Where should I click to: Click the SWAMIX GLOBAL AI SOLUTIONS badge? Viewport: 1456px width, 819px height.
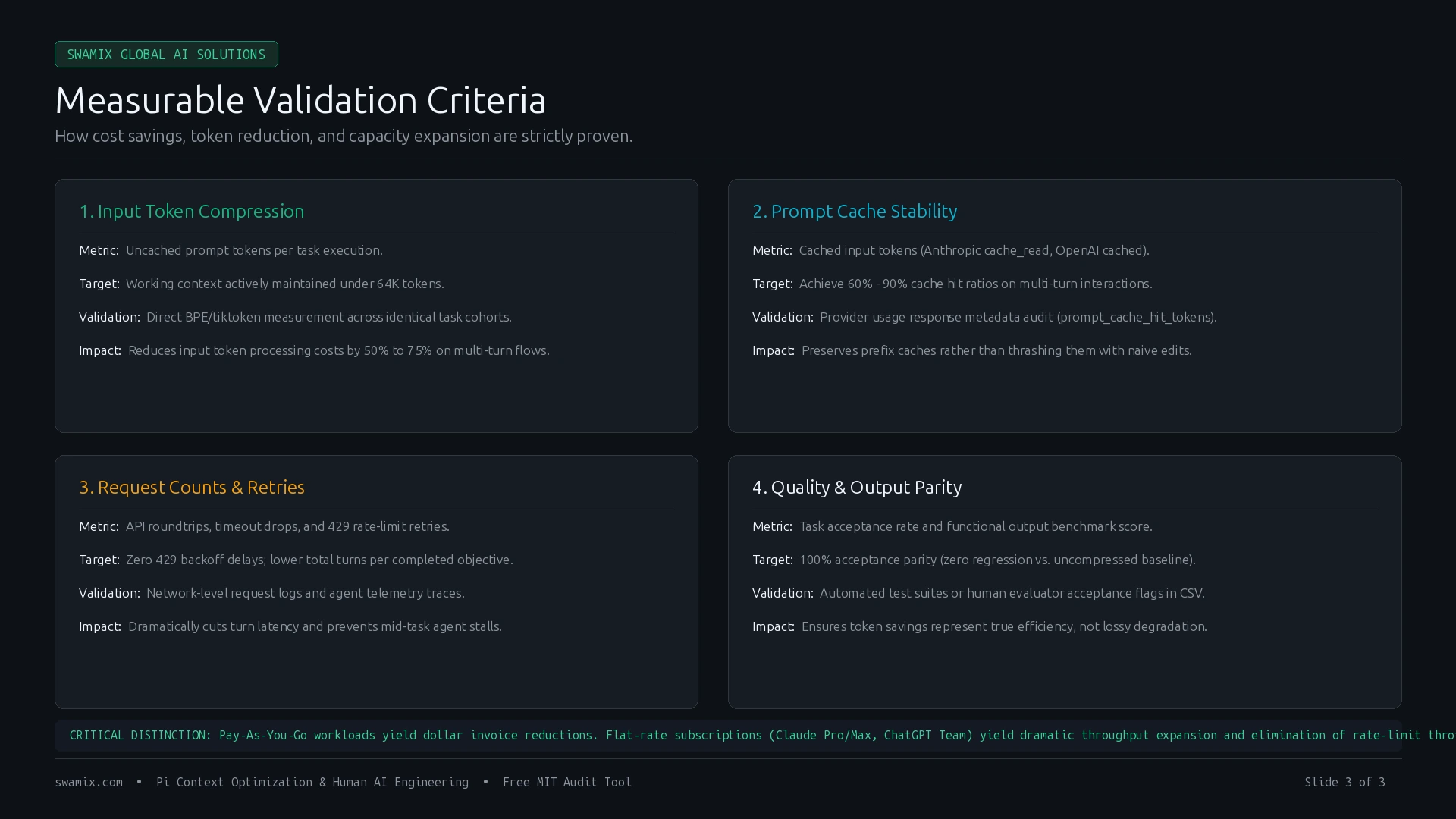166,55
